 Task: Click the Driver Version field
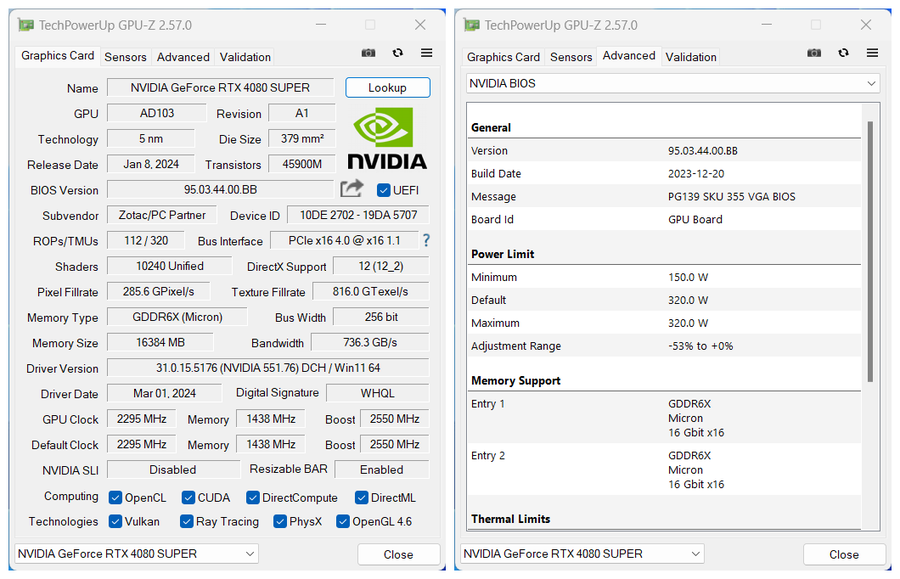(x=270, y=368)
